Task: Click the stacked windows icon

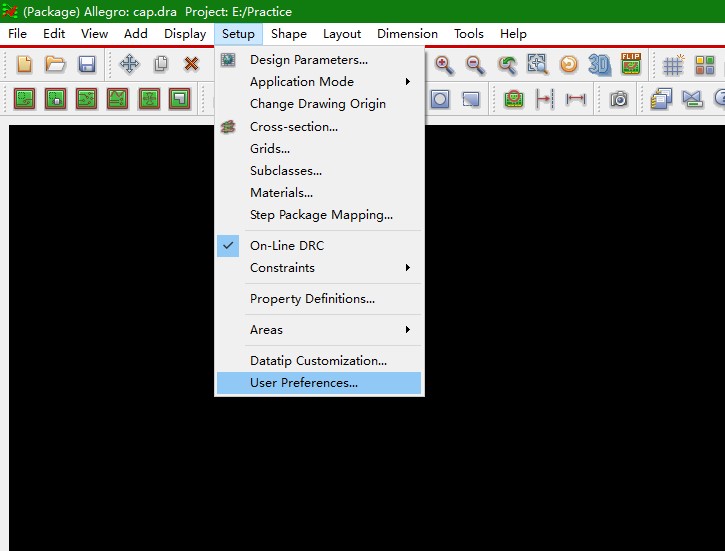Action: pos(661,99)
